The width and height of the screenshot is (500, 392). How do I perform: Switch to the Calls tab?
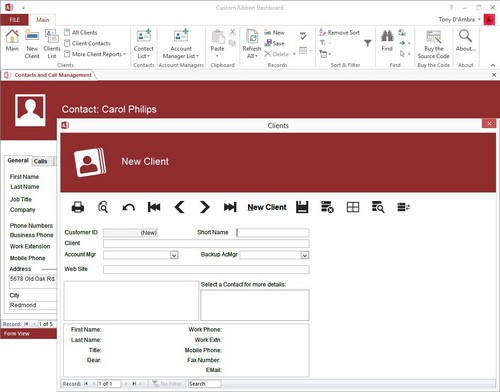click(x=41, y=161)
